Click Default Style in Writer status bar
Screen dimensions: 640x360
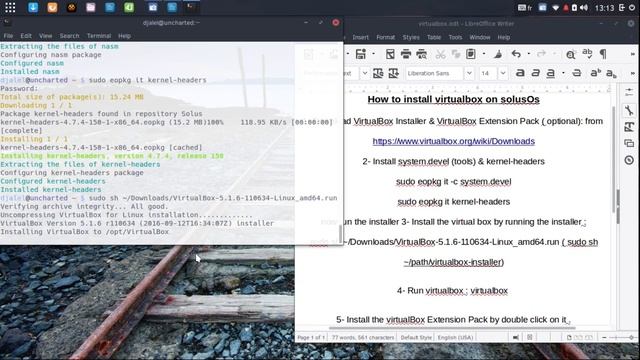416,338
